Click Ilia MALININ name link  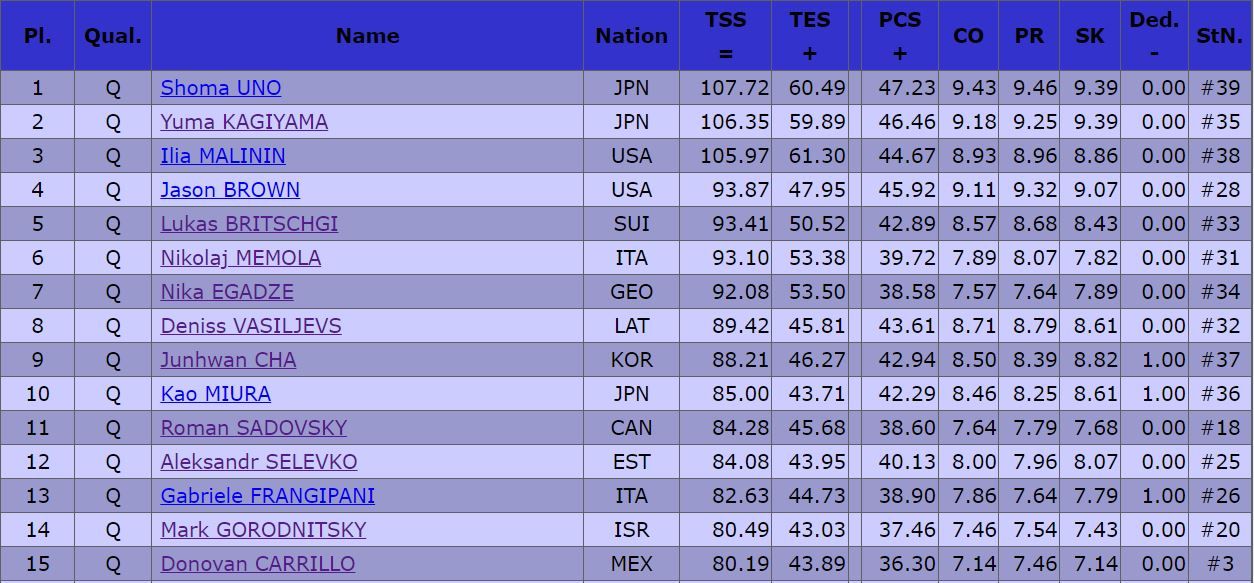[223, 156]
